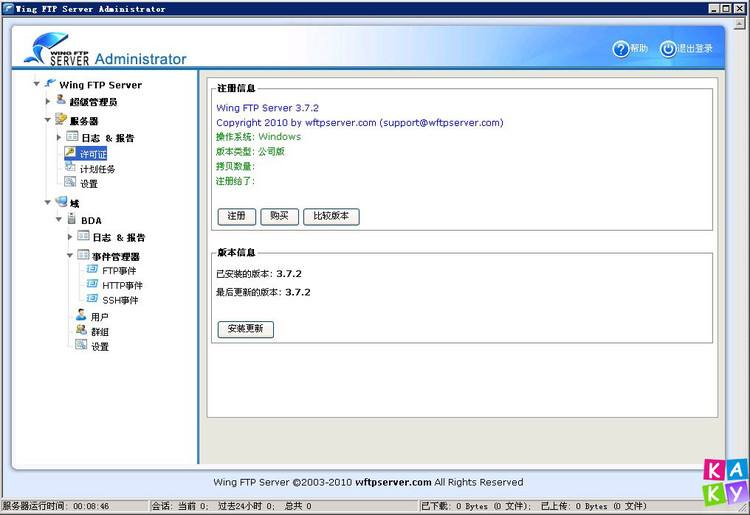Screen dimensions: 750x515
Task: Click the 计划任务 icon
Action: (70, 167)
